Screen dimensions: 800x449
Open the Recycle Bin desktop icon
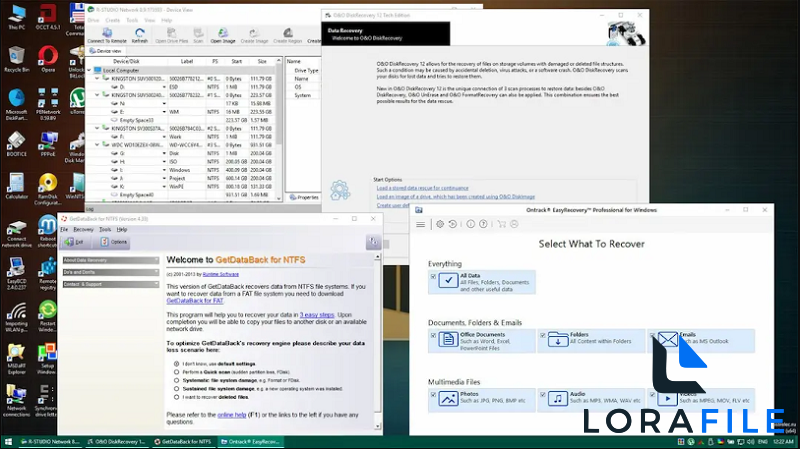click(x=16, y=59)
